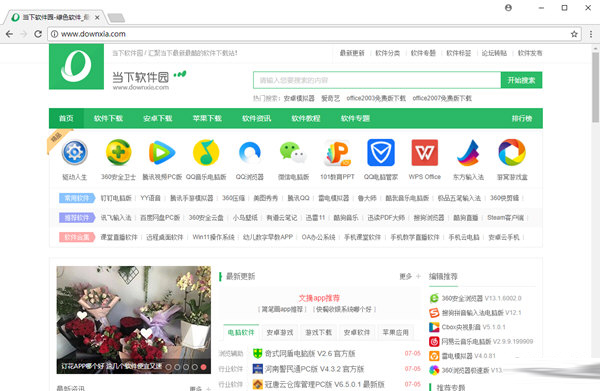Click the 雷电模拟器 recommendation icon
Viewport: 600px width, 391px height.
point(434,356)
